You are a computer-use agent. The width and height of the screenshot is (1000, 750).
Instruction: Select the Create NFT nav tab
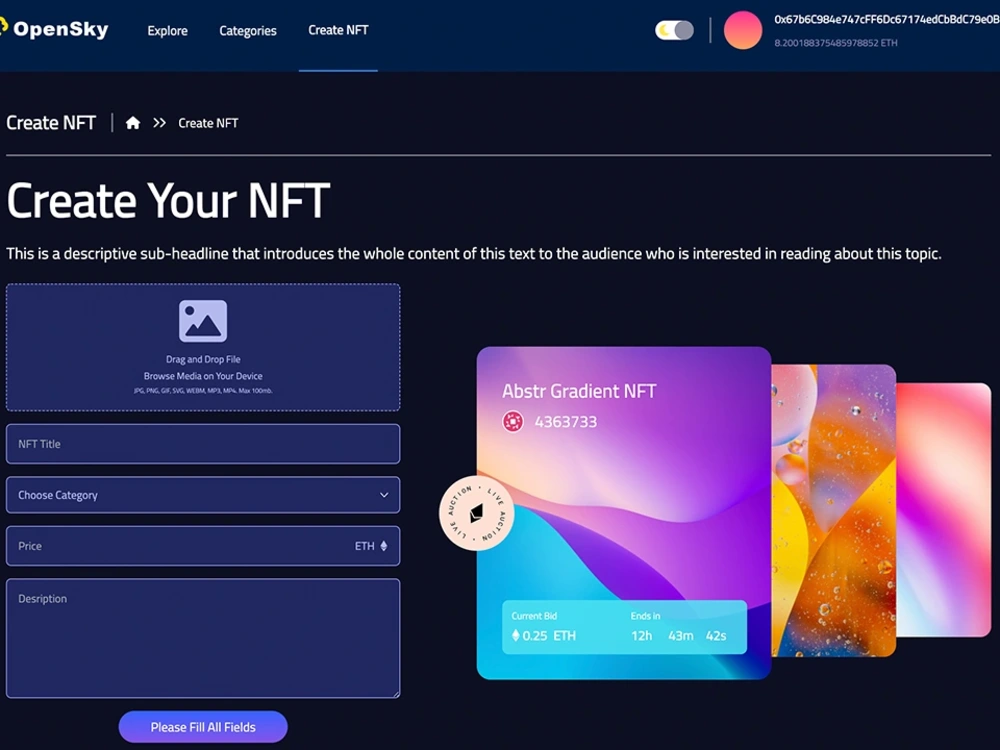pos(338,30)
